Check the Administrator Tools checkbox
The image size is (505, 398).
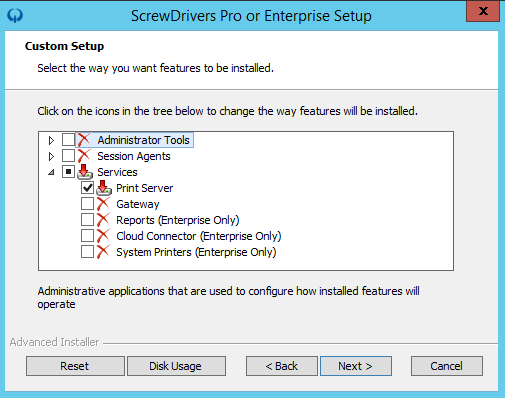pos(68,140)
